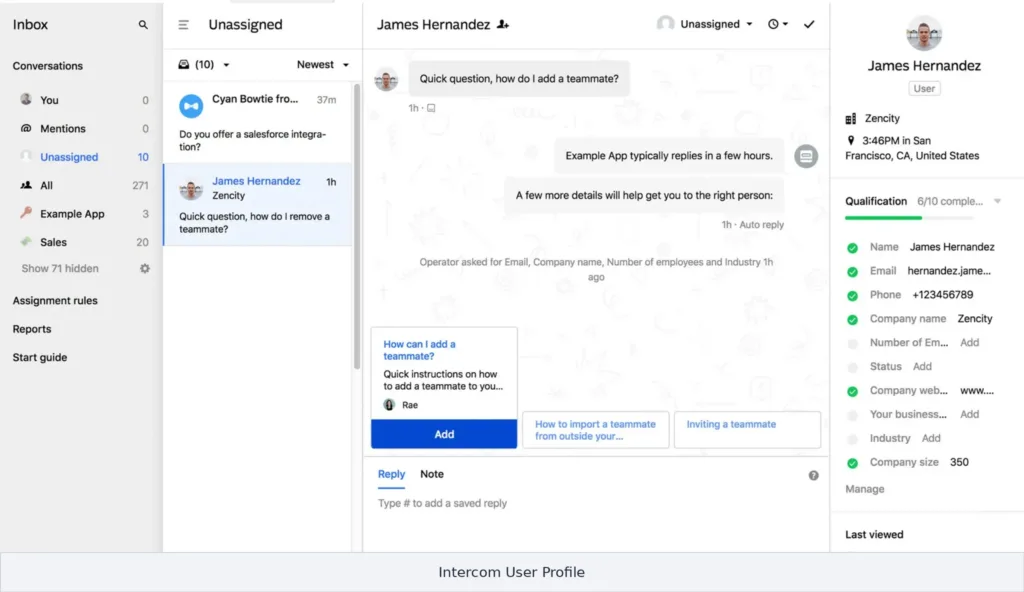Open the Example App inbox
Viewport: 1024px width, 592px height.
[82, 214]
